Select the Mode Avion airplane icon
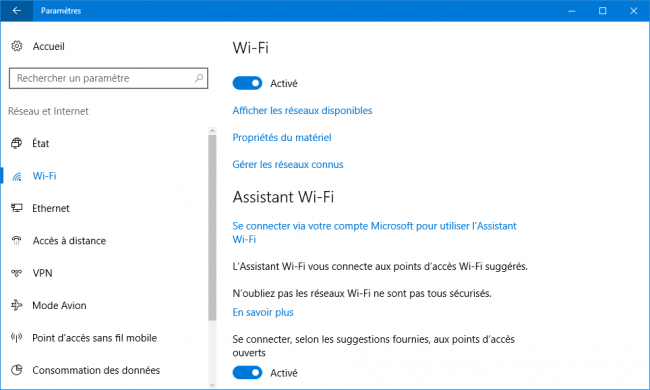The image size is (650, 390). point(17,305)
